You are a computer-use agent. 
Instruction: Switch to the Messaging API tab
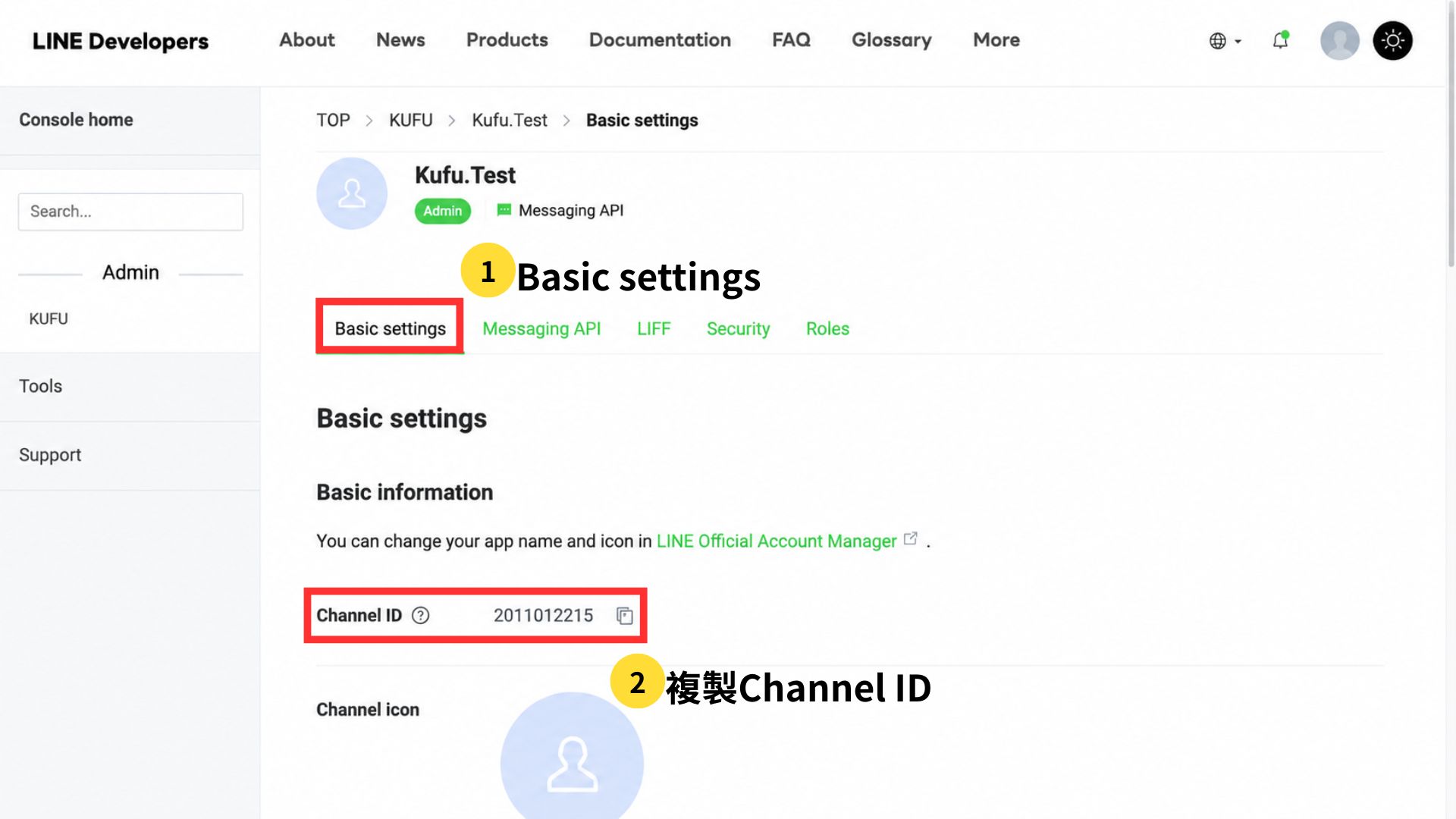tap(541, 328)
